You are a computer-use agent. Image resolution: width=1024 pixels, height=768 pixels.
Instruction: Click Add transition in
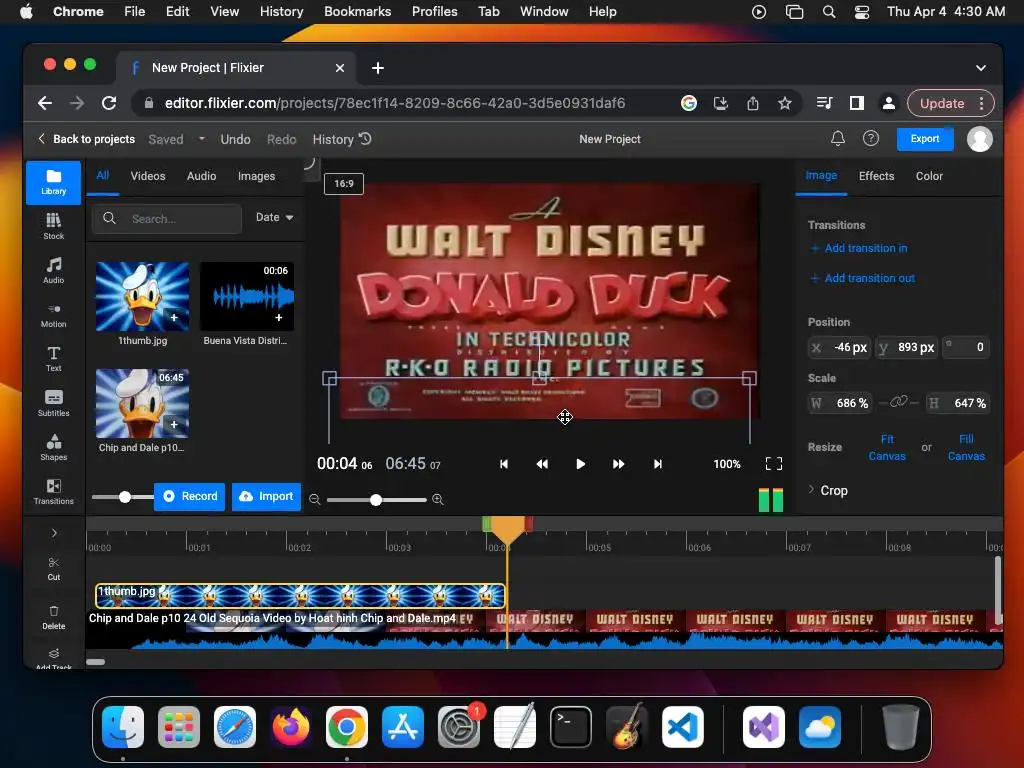[858, 248]
